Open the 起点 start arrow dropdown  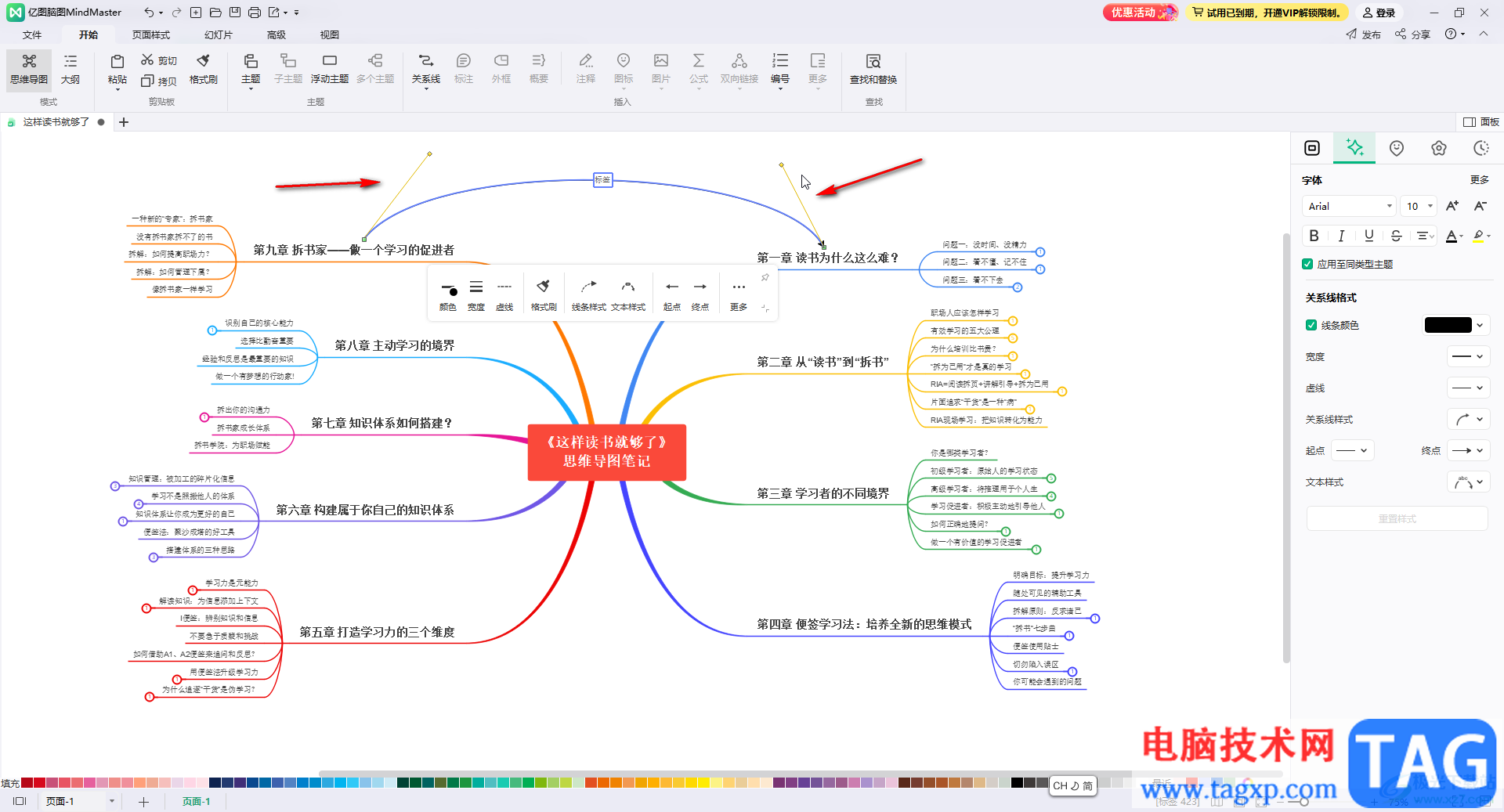(x=1351, y=450)
